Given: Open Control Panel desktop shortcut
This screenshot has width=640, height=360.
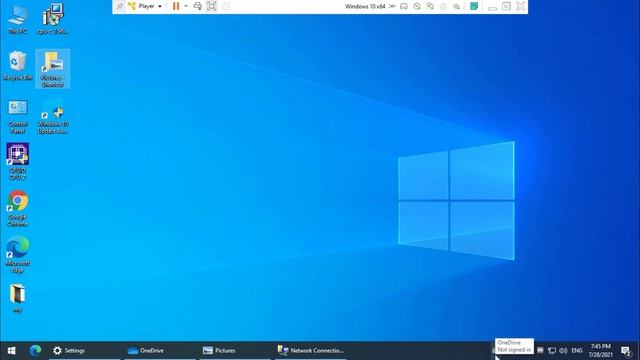Looking at the screenshot, I should [18, 116].
